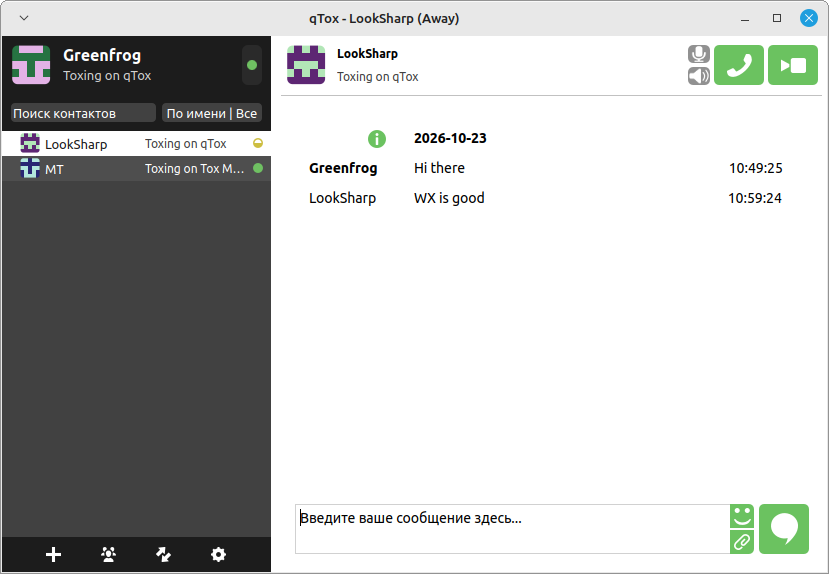
Task: Start an audio call with LookSharp
Action: (x=739, y=65)
